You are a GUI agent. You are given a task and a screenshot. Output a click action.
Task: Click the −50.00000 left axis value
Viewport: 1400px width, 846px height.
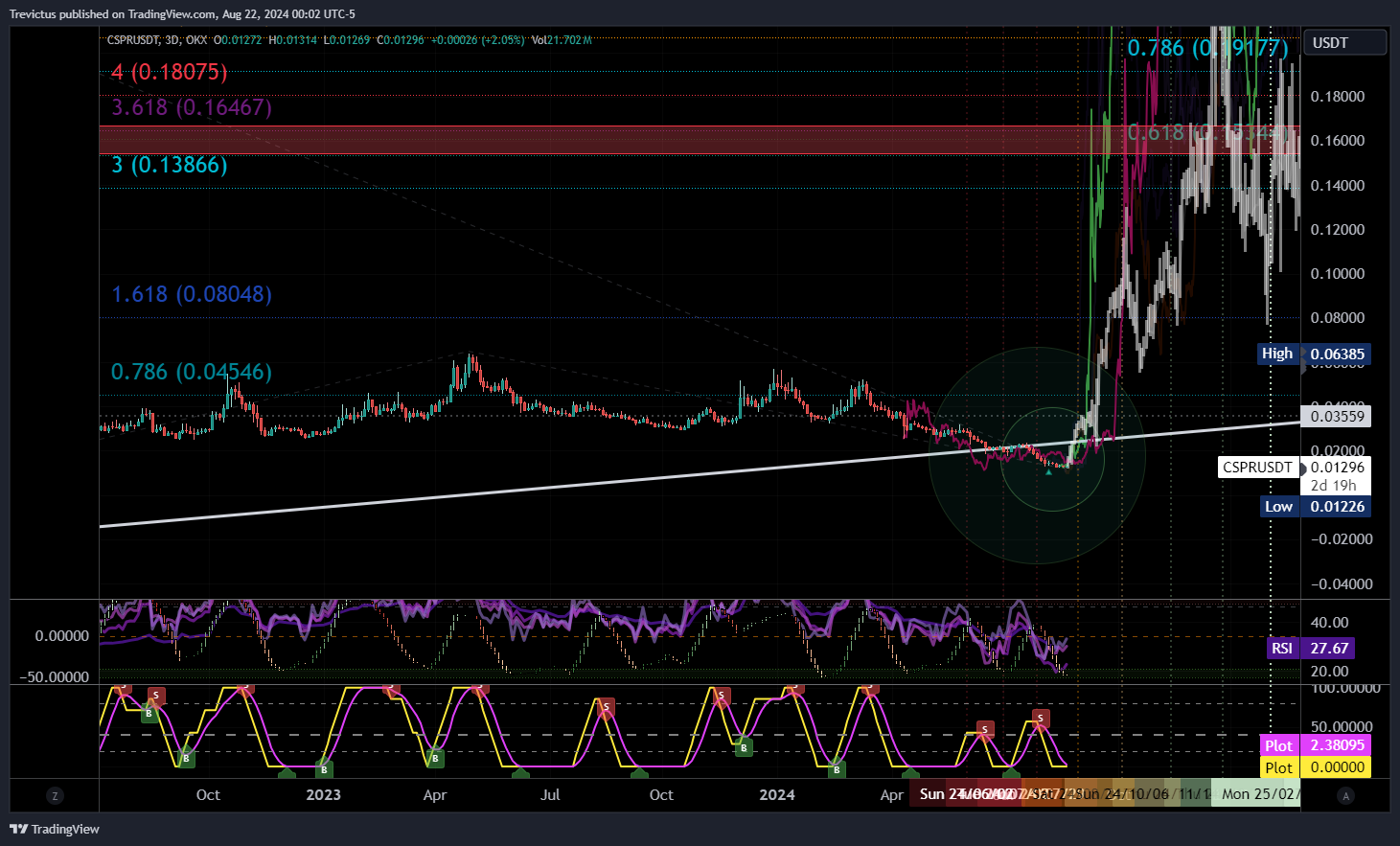pos(54,677)
